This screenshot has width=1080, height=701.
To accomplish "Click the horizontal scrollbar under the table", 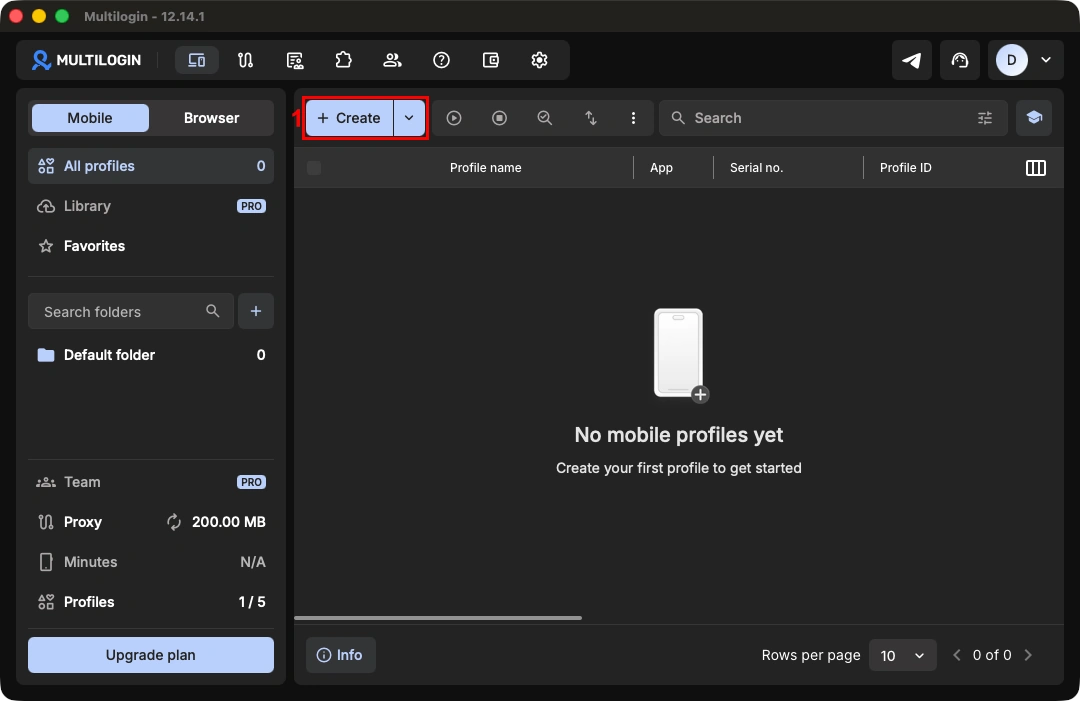I will [x=438, y=618].
